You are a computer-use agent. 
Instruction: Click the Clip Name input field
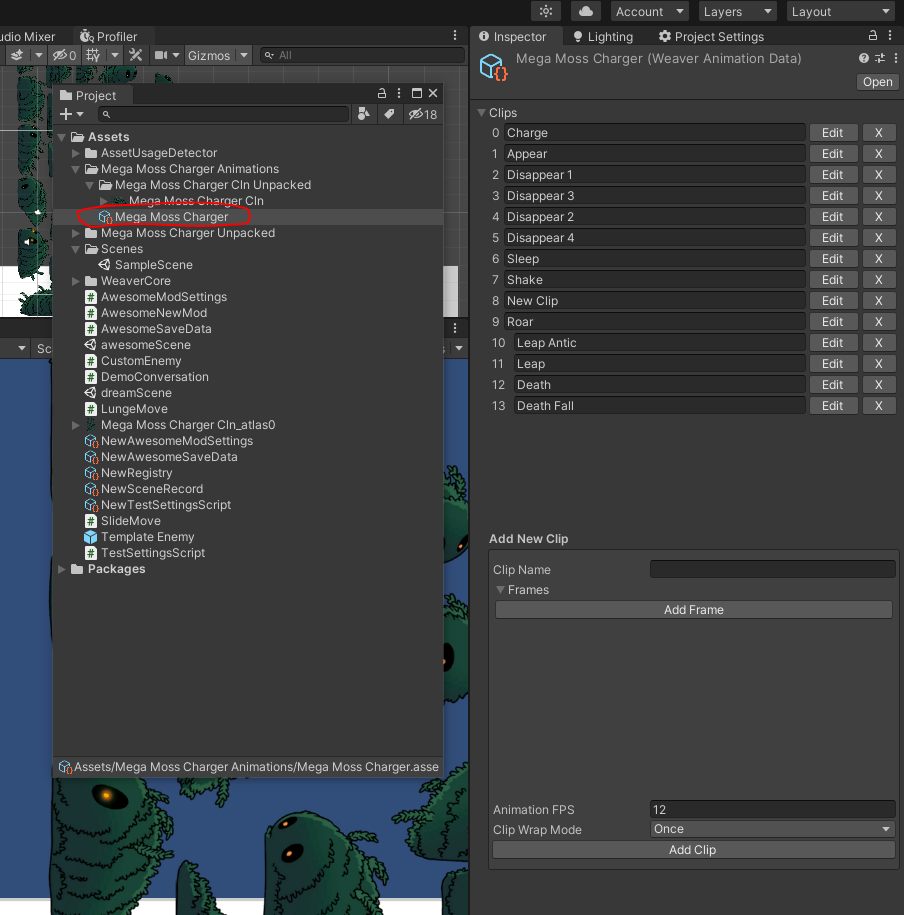point(772,569)
